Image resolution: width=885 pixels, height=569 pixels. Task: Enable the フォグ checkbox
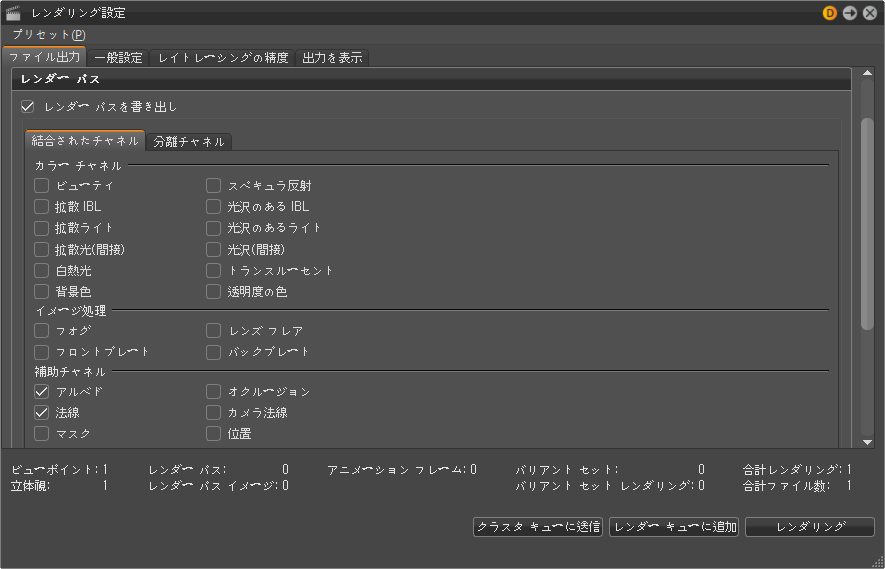click(41, 330)
